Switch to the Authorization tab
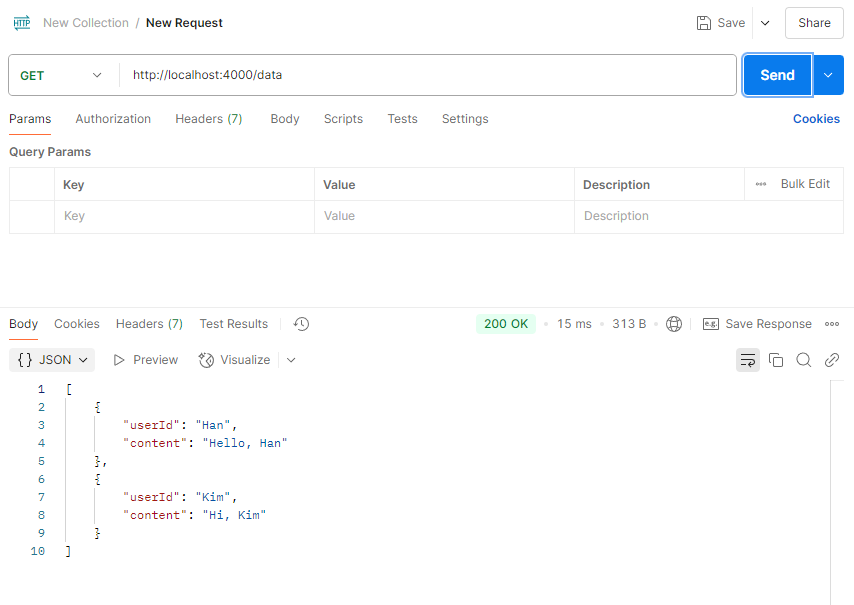The width and height of the screenshot is (854, 605). point(113,119)
